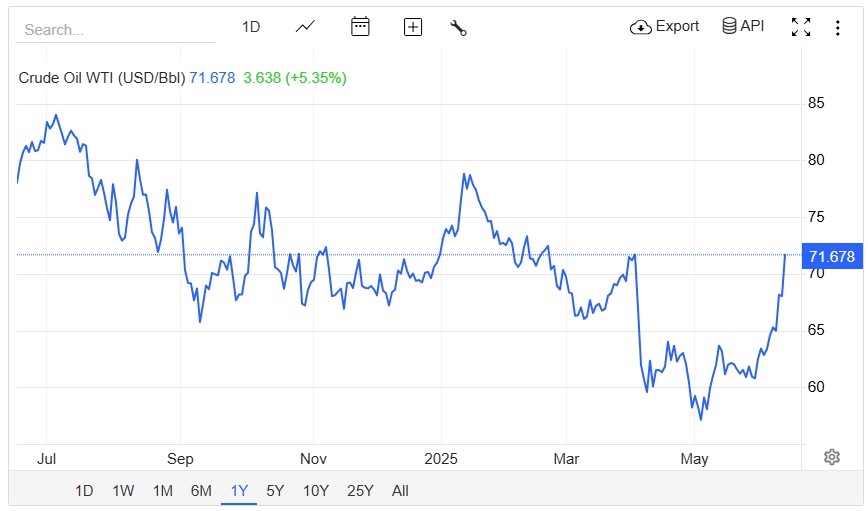Open the three-dot more options menu
The height and width of the screenshot is (511, 868).
pos(838,27)
